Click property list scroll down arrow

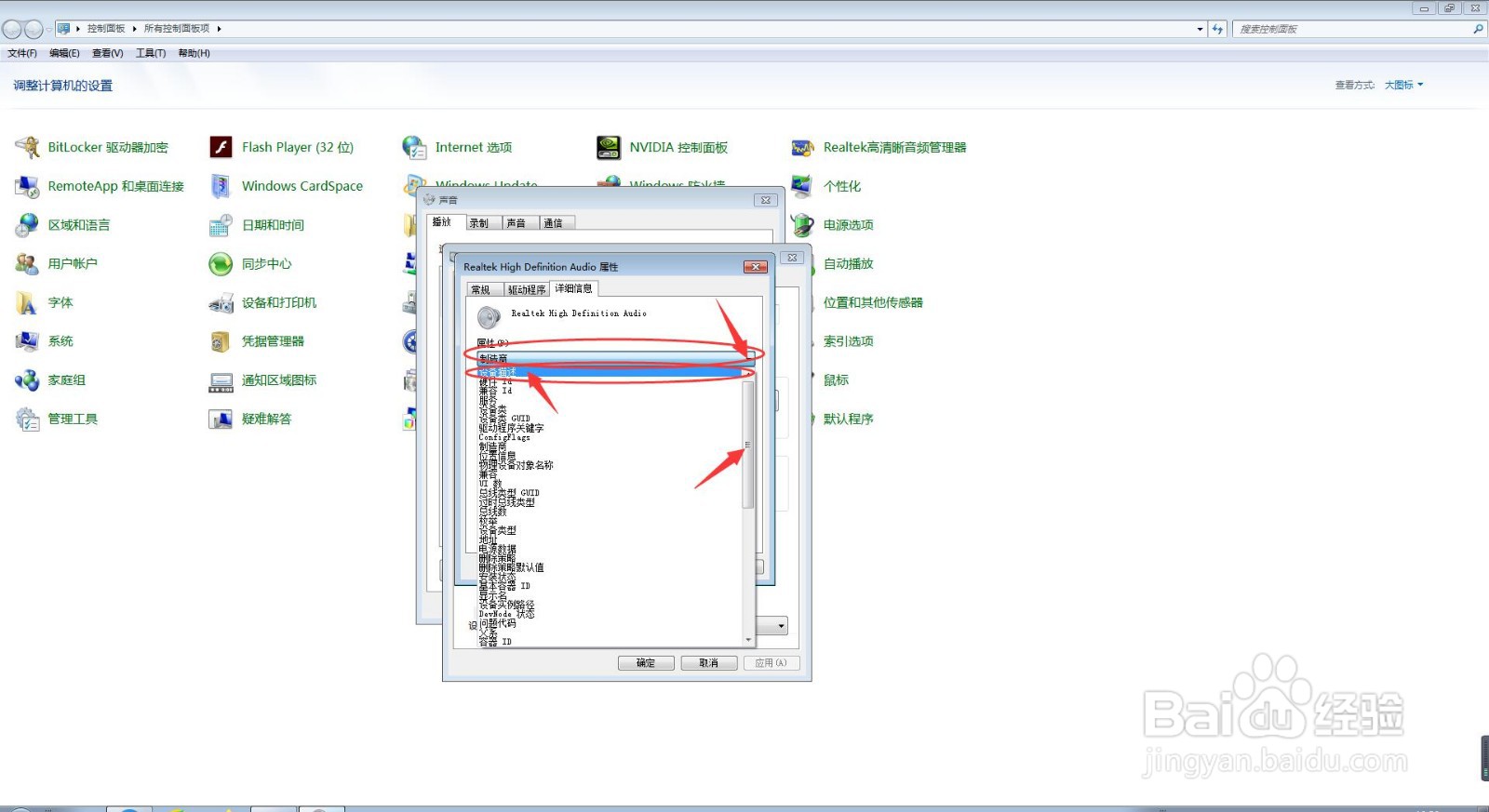point(748,640)
